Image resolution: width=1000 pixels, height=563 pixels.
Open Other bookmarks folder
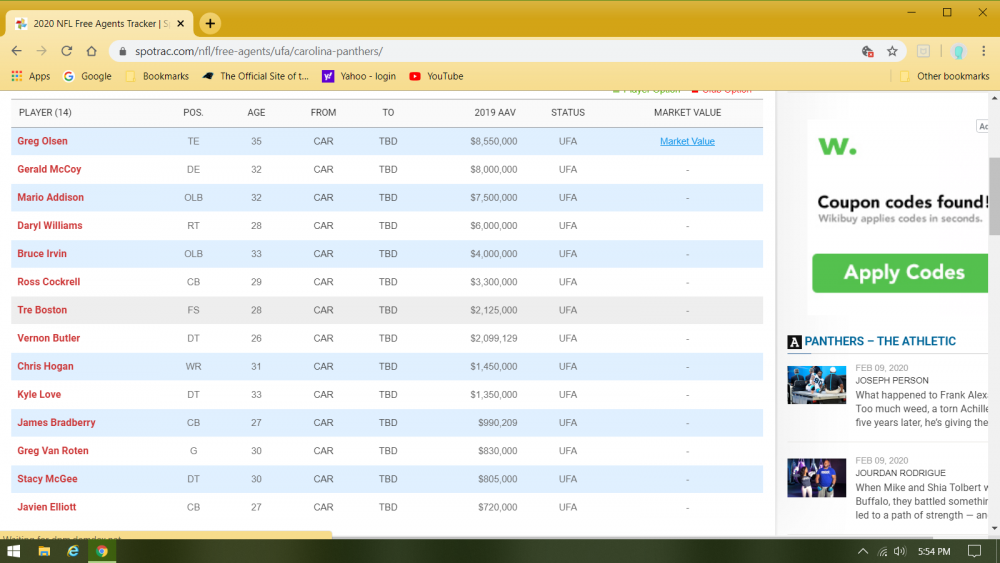click(945, 76)
